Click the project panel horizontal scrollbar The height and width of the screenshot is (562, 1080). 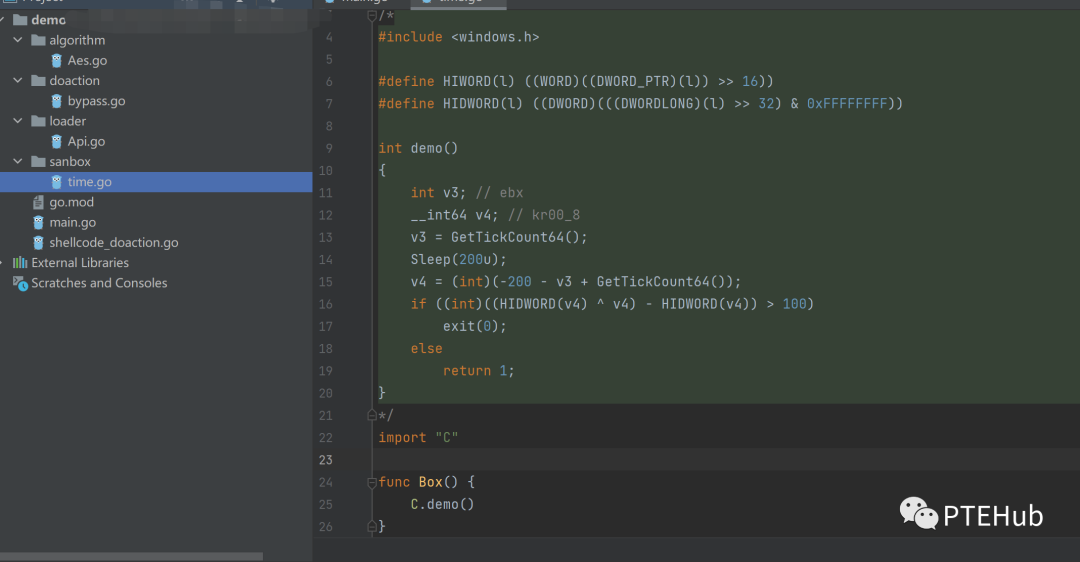point(131,556)
